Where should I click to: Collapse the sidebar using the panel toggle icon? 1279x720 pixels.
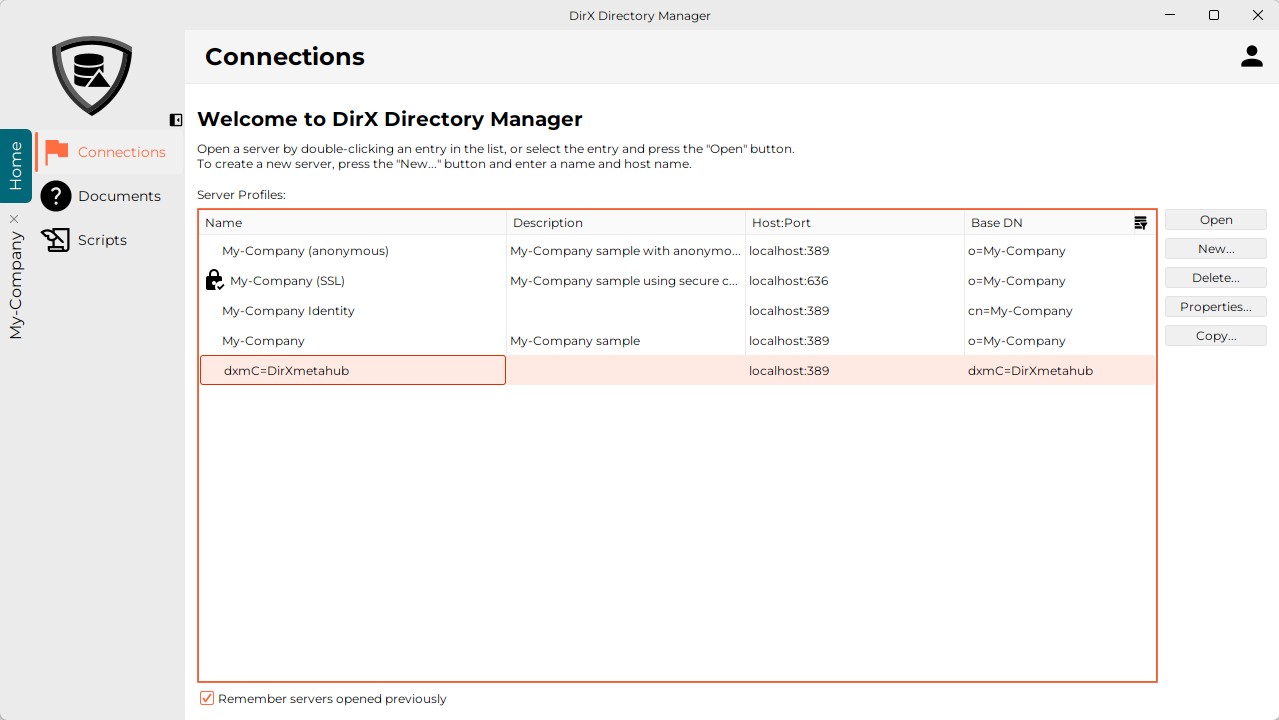[176, 120]
